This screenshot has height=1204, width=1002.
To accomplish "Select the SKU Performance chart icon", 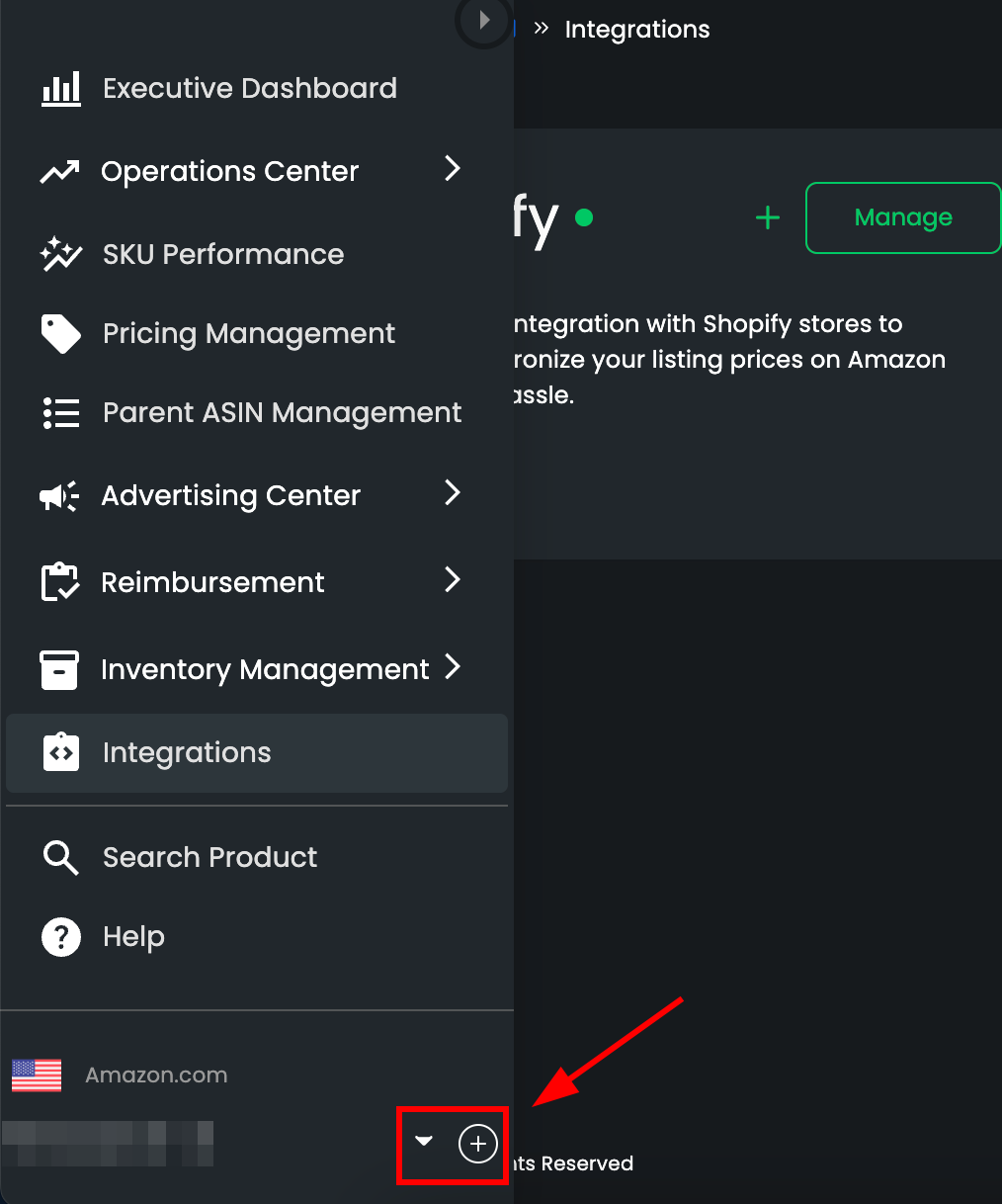I will pyautogui.click(x=60, y=254).
